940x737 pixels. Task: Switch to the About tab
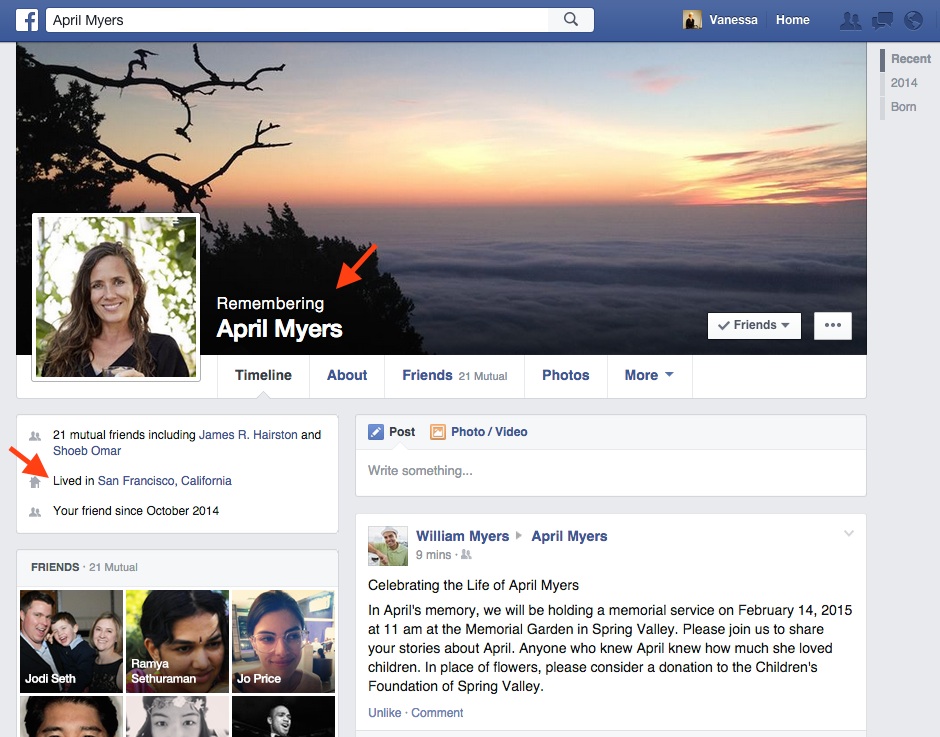tap(347, 375)
